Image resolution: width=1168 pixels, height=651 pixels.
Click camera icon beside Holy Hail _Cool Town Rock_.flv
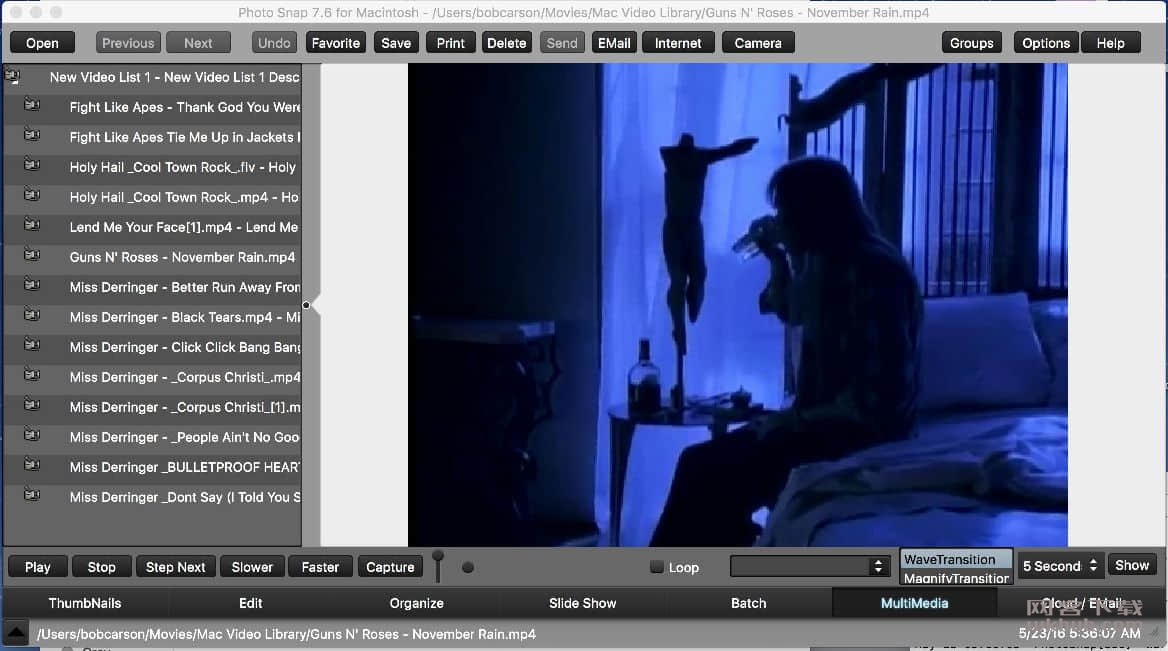point(32,165)
